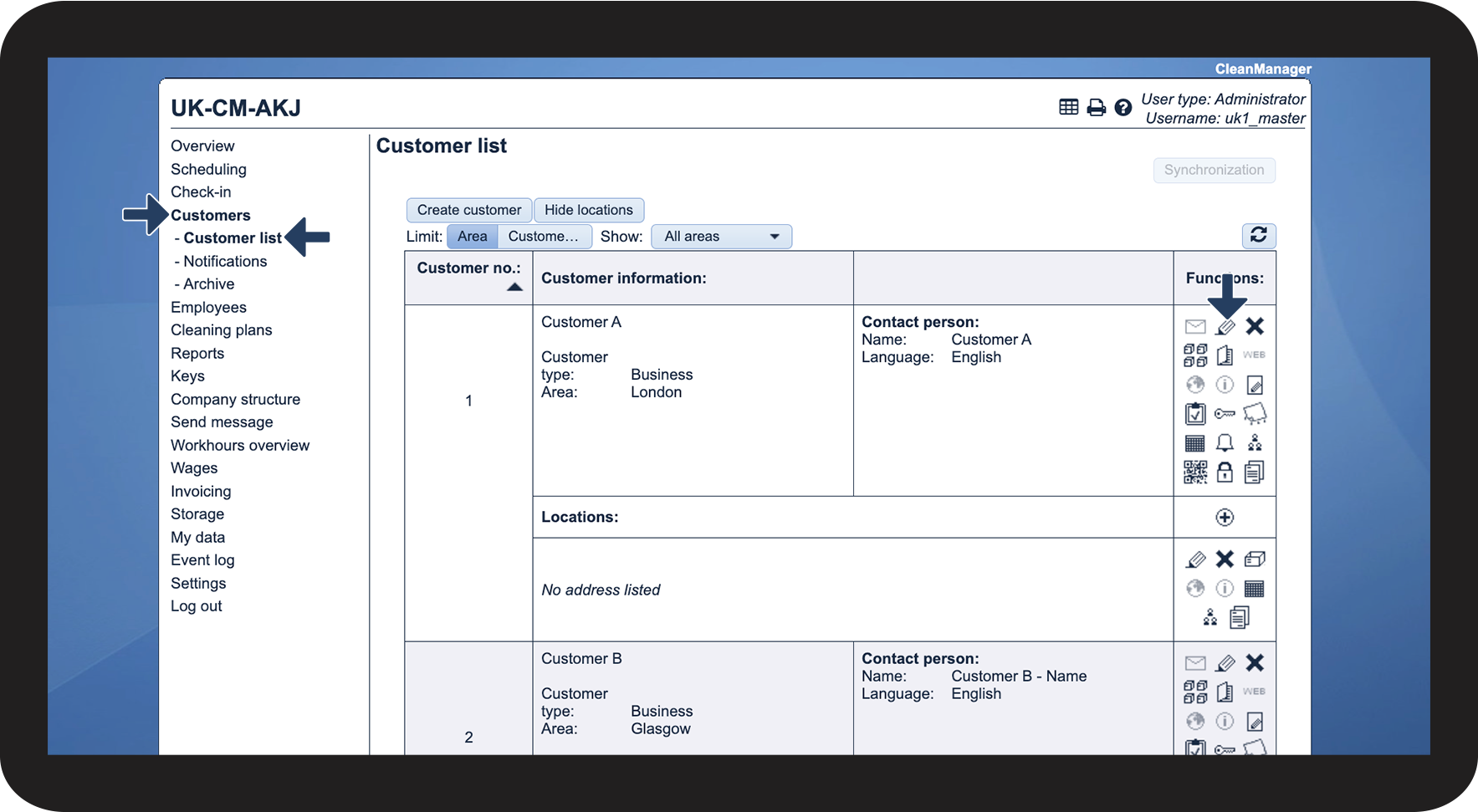1478x812 pixels.
Task: Click the table grid icon in the header
Action: click(1068, 107)
